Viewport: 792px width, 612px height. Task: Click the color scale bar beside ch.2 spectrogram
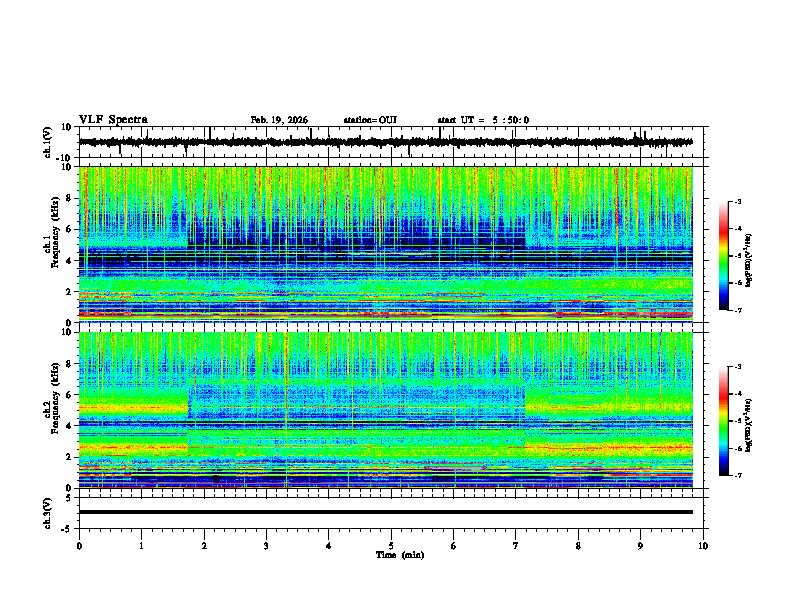[723, 421]
